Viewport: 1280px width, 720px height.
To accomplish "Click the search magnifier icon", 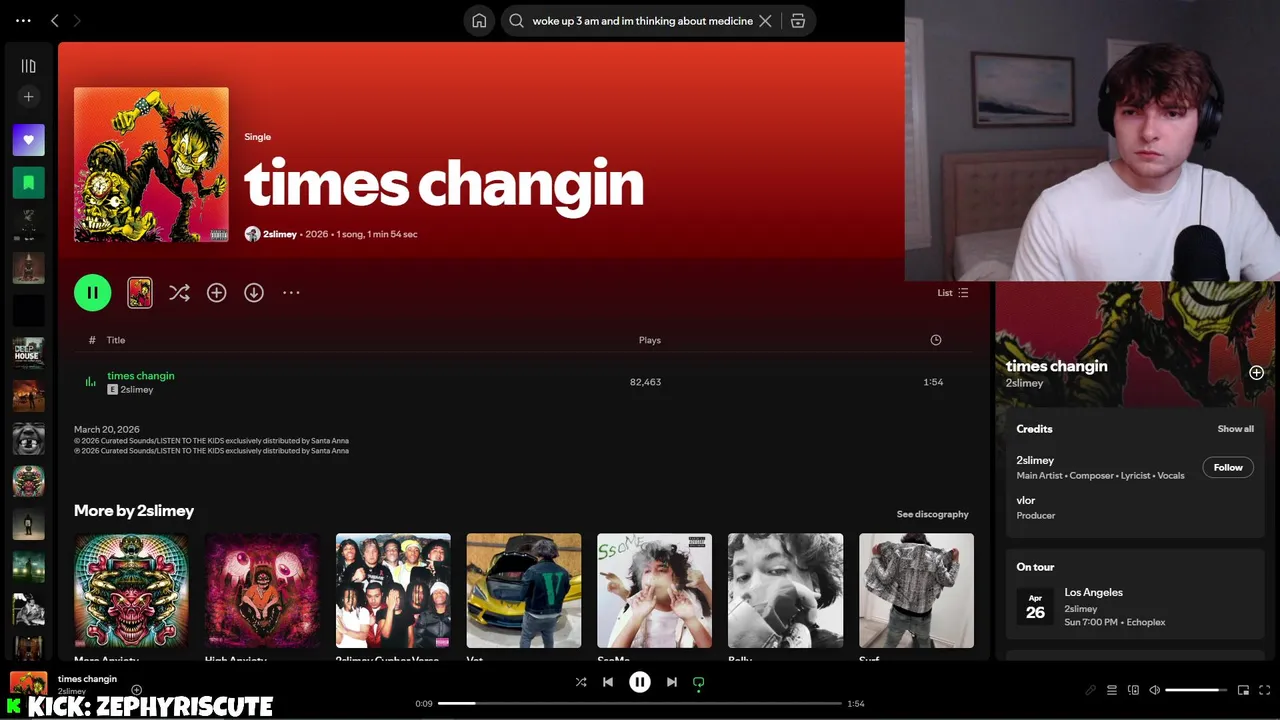I will click(x=516, y=21).
